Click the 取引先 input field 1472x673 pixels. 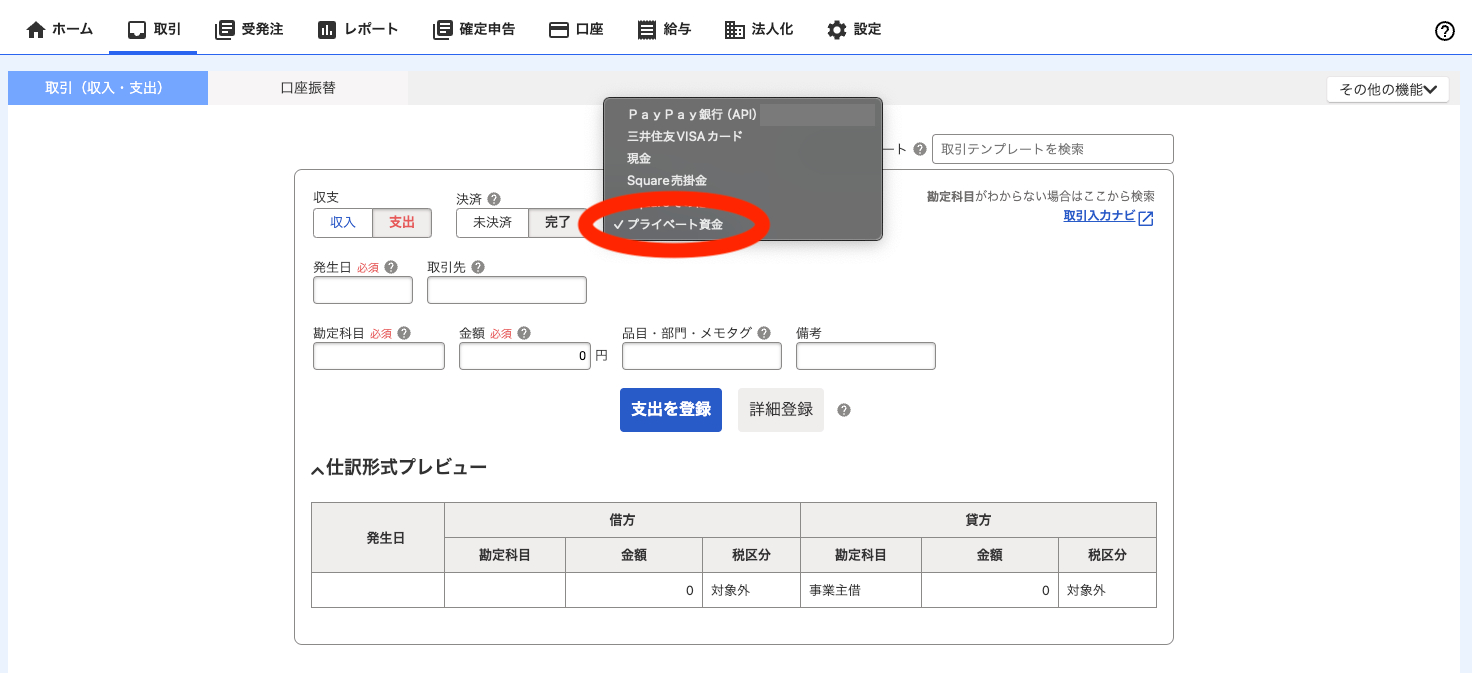(x=506, y=289)
